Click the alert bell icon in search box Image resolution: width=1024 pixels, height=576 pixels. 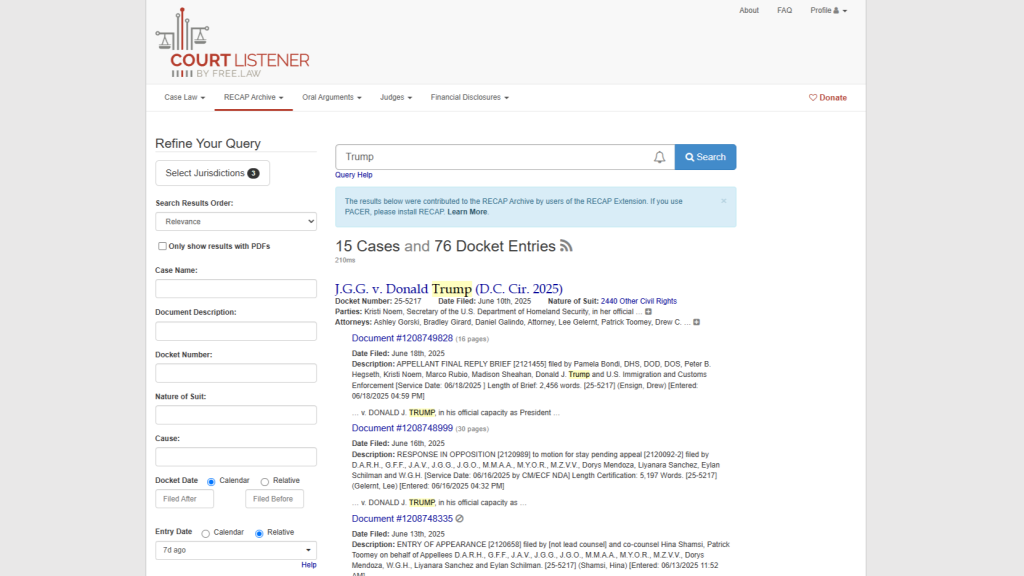pos(659,157)
